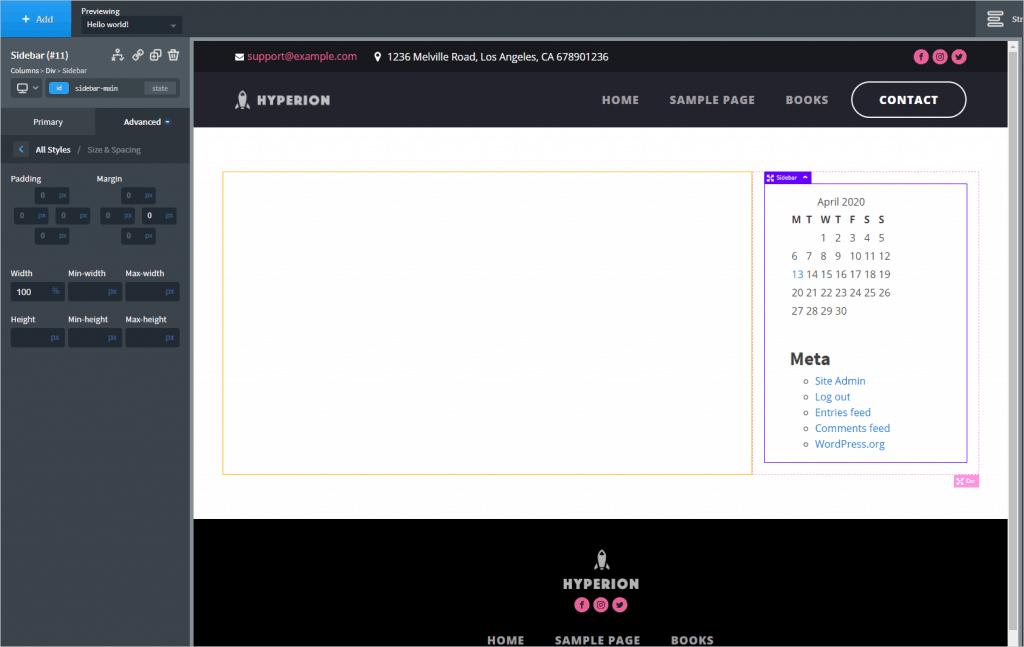Click the footer Twitter icon

tap(620, 605)
